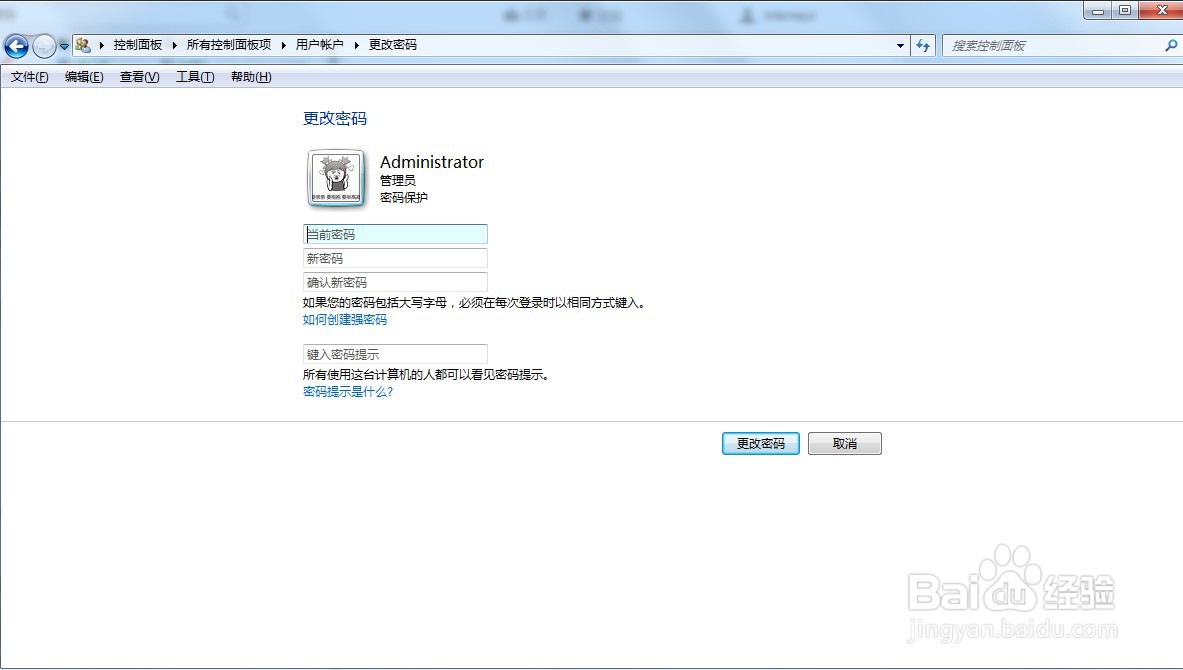Click the refresh button beside address bar
The width and height of the screenshot is (1183, 670).
coord(923,46)
